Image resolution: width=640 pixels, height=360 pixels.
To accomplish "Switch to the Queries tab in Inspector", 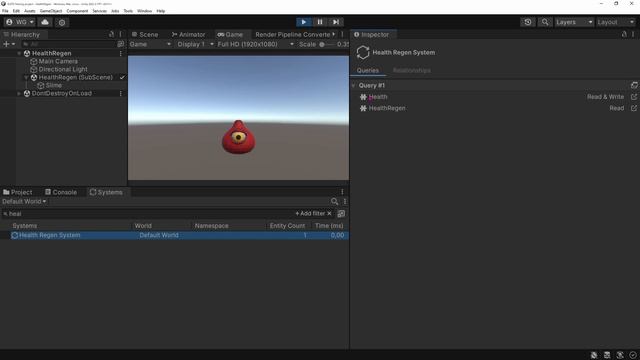I will (x=368, y=70).
